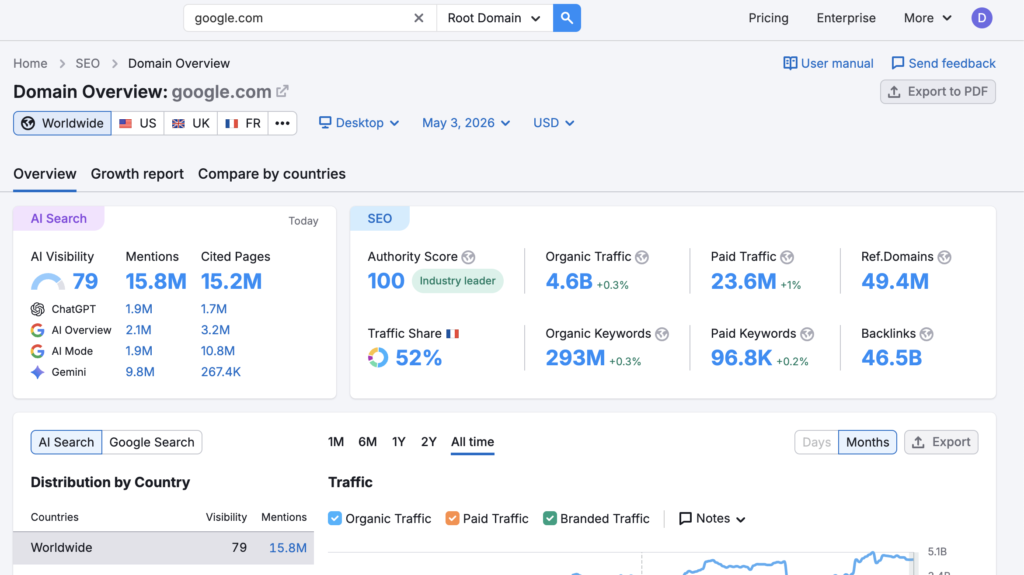Switch to Growth report tab

point(137,174)
